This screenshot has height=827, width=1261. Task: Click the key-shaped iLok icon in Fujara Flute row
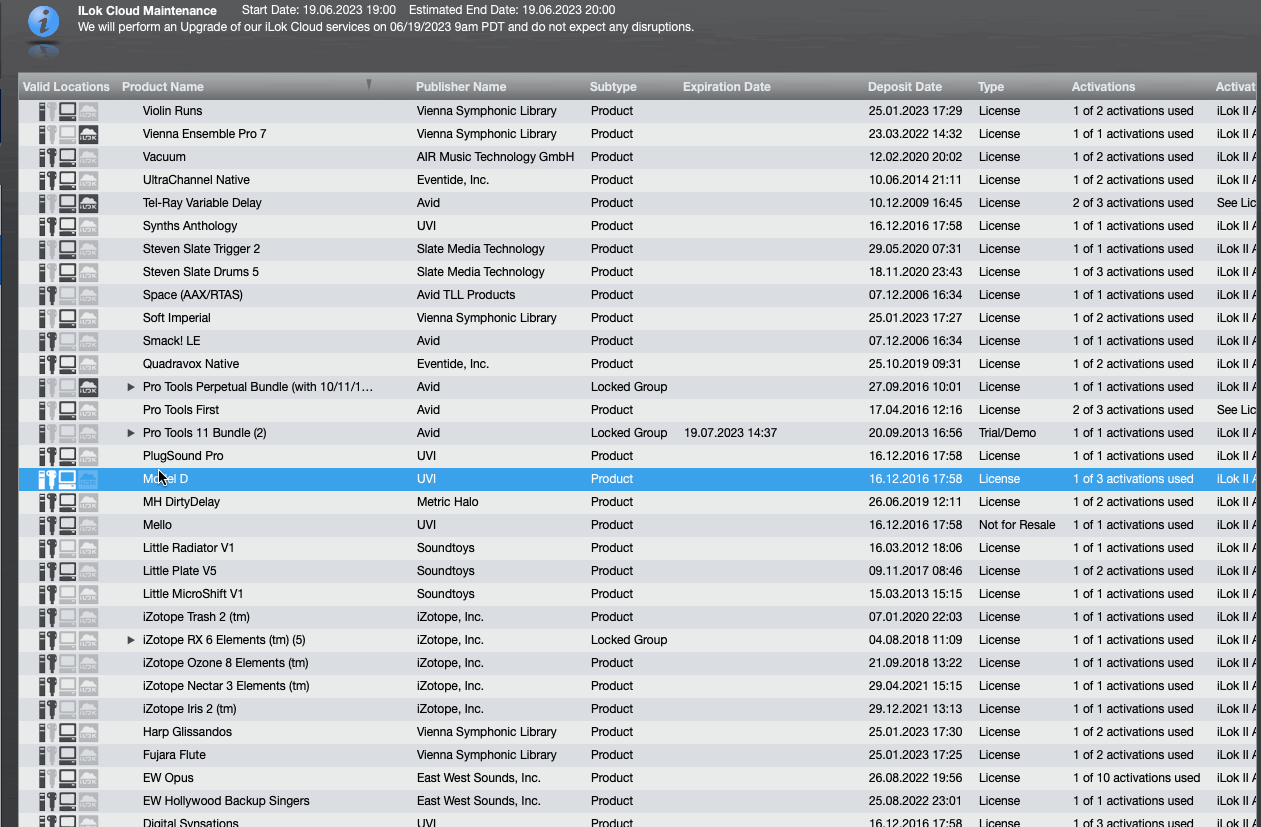pos(51,755)
